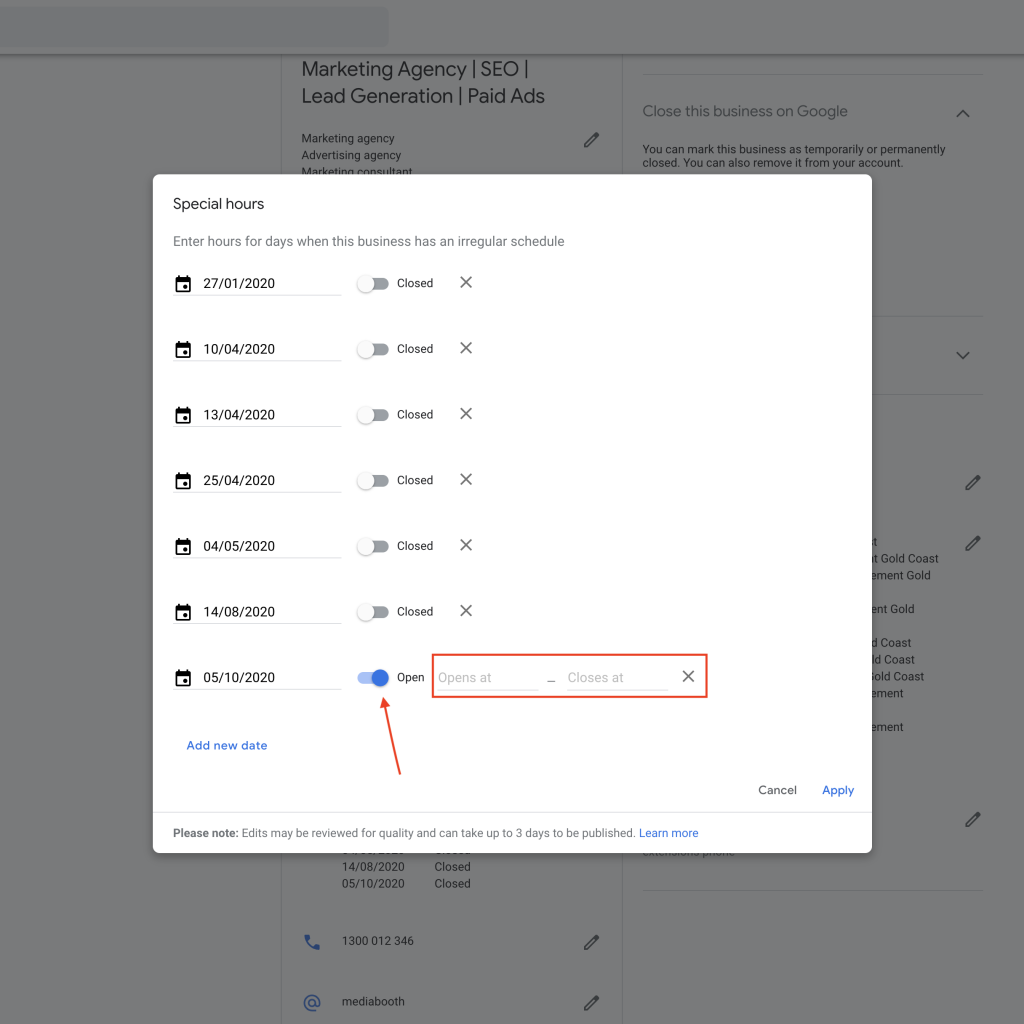Set 05/10/2020 back to Closed
Screen dimensions: 1024x1024
372,677
